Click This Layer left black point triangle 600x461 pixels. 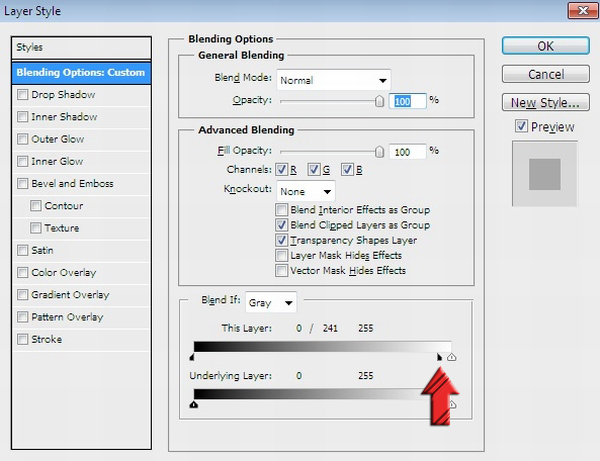[x=194, y=356]
